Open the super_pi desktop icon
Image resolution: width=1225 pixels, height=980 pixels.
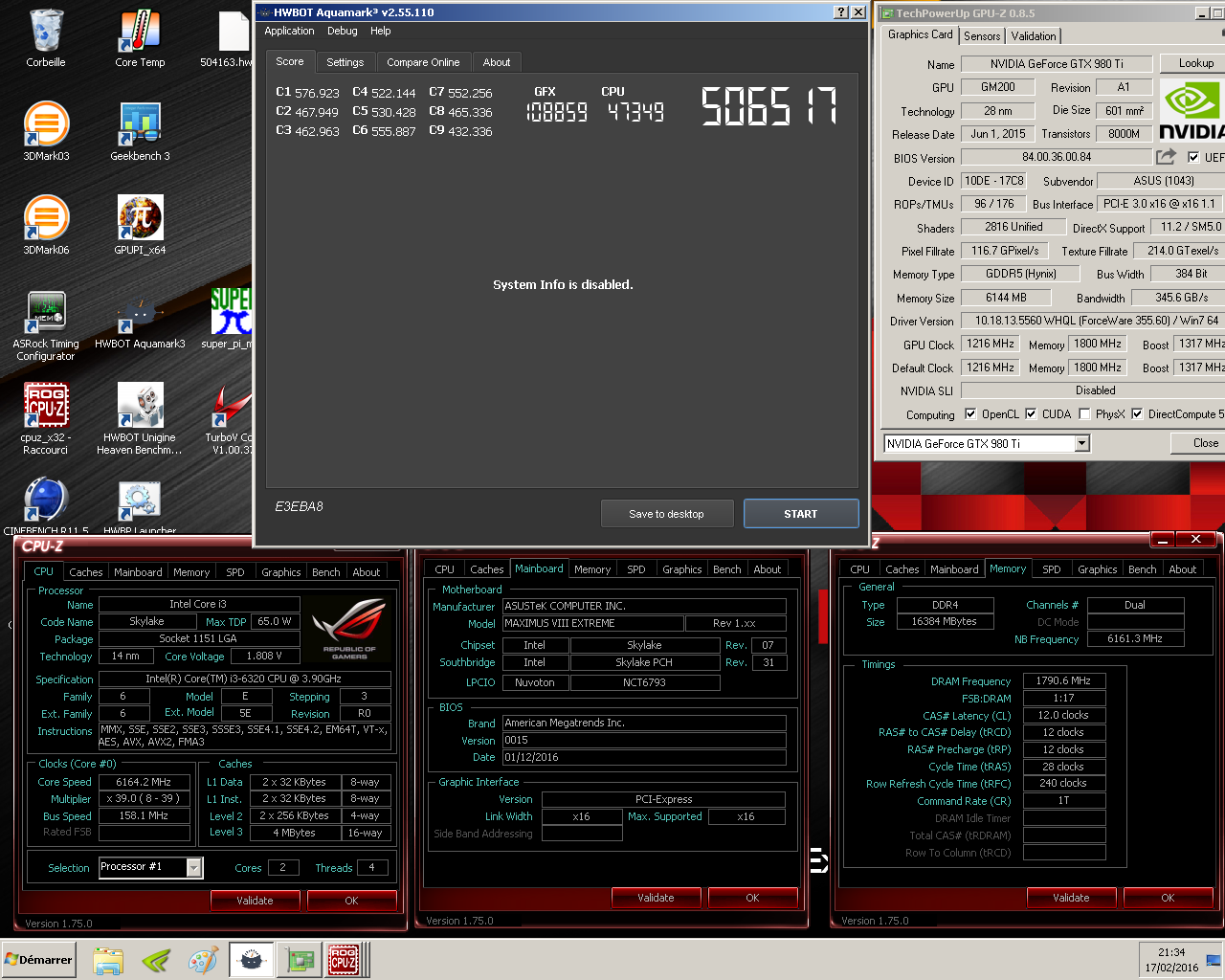pyautogui.click(x=228, y=319)
